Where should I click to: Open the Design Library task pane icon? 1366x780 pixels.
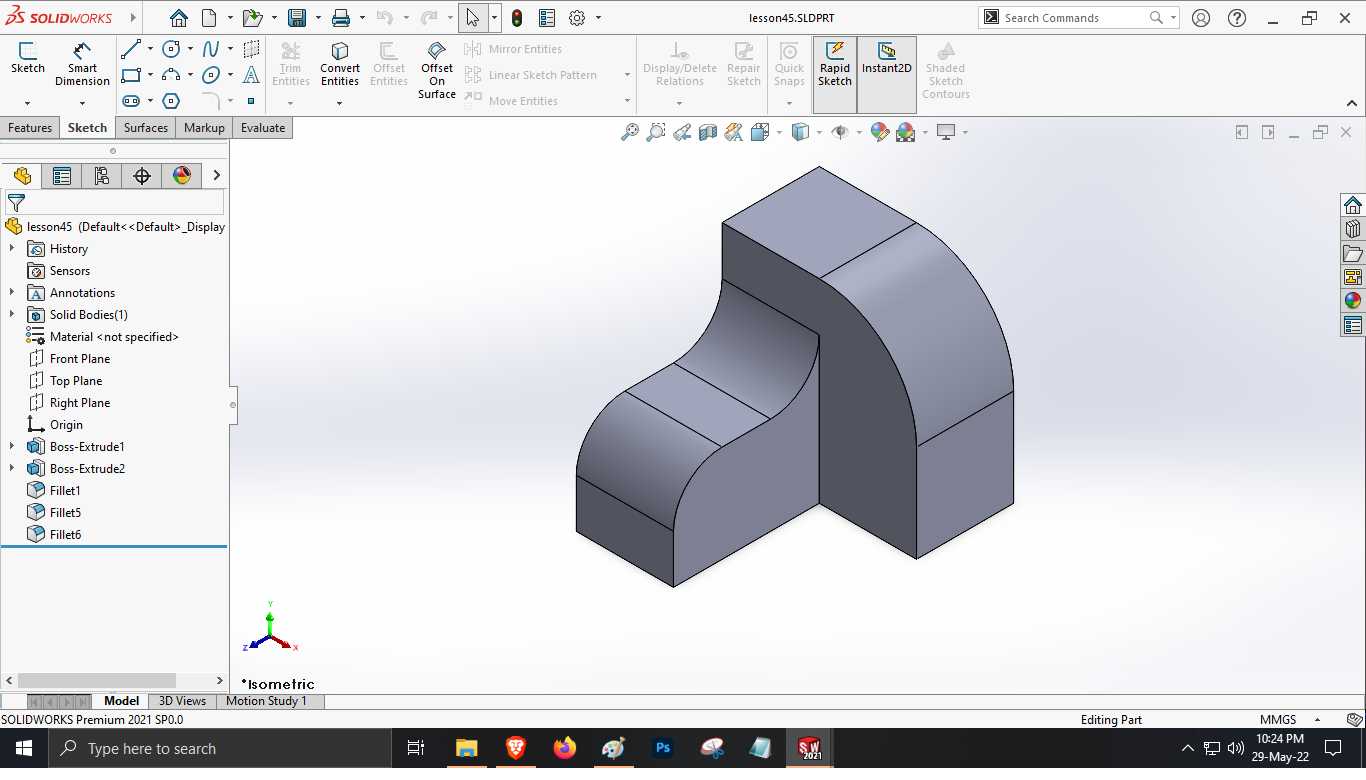click(1353, 229)
